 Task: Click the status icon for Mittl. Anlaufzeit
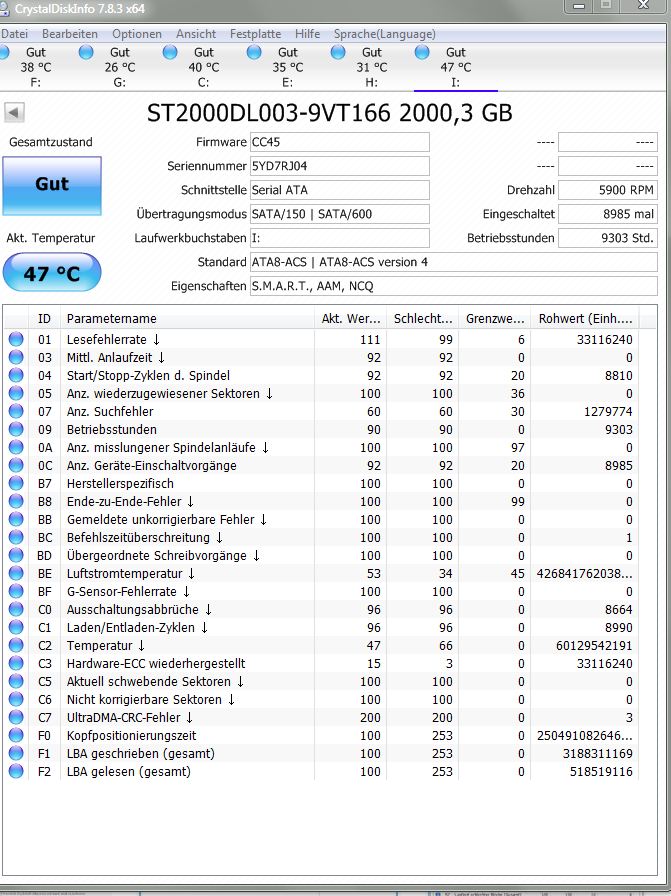(16, 358)
